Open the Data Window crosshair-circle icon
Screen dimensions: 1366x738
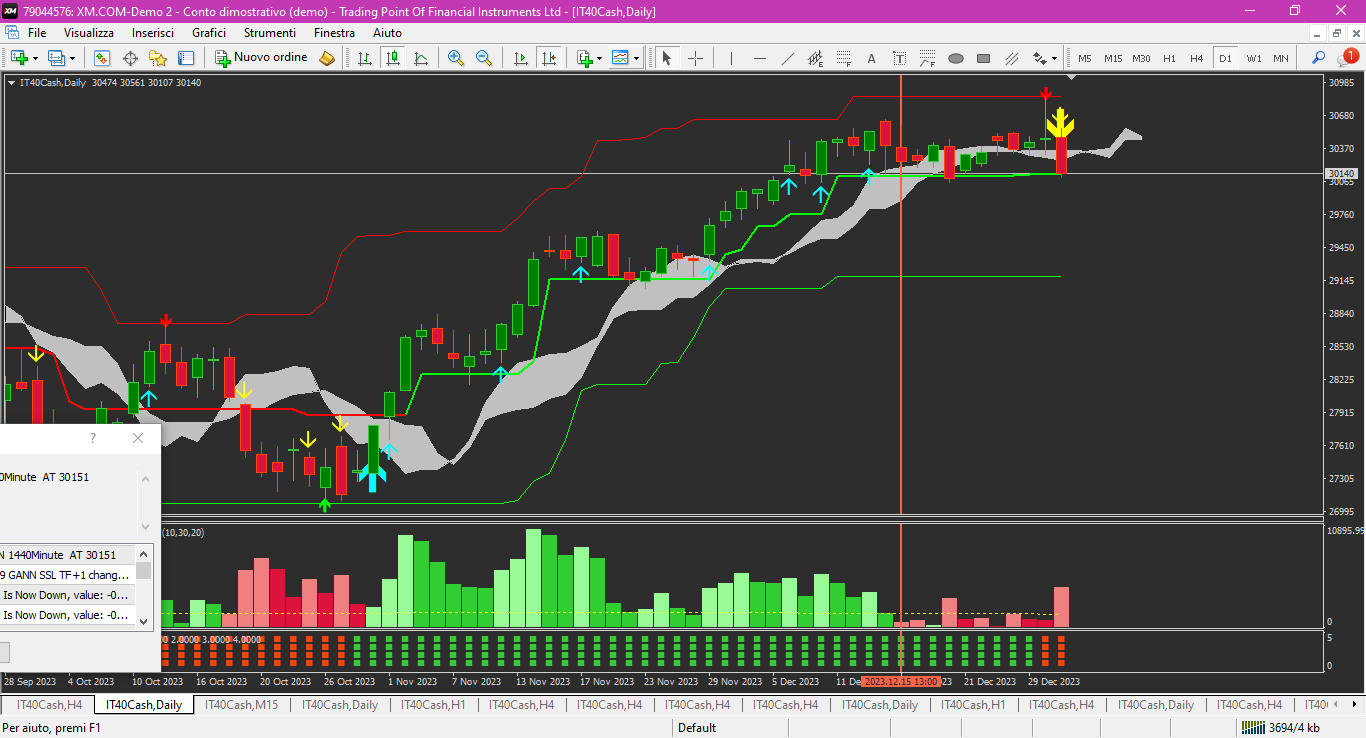click(130, 58)
